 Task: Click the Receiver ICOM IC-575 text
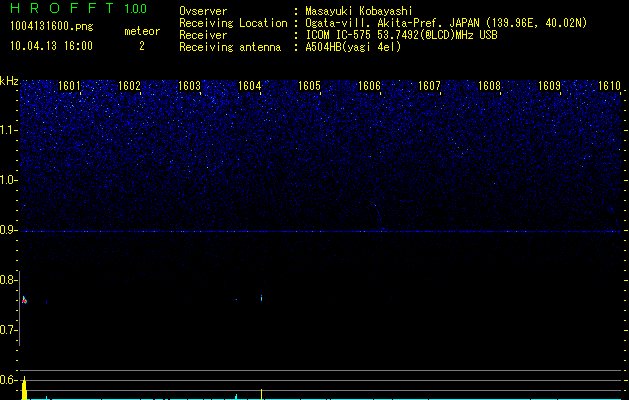(x=401, y=35)
